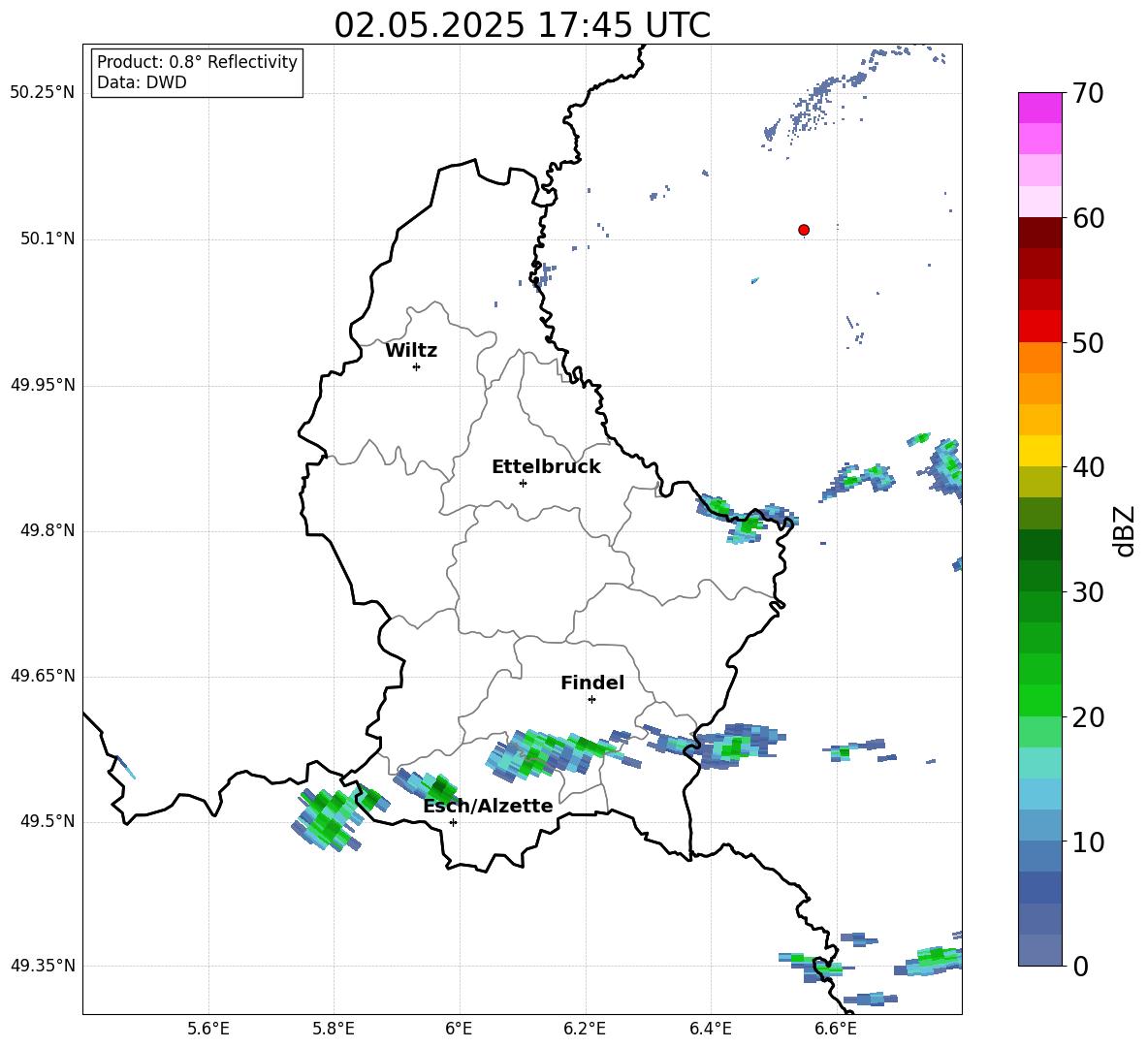Click the 50.1°N latitude label
The width and height of the screenshot is (1148, 1048).
click(x=48, y=238)
